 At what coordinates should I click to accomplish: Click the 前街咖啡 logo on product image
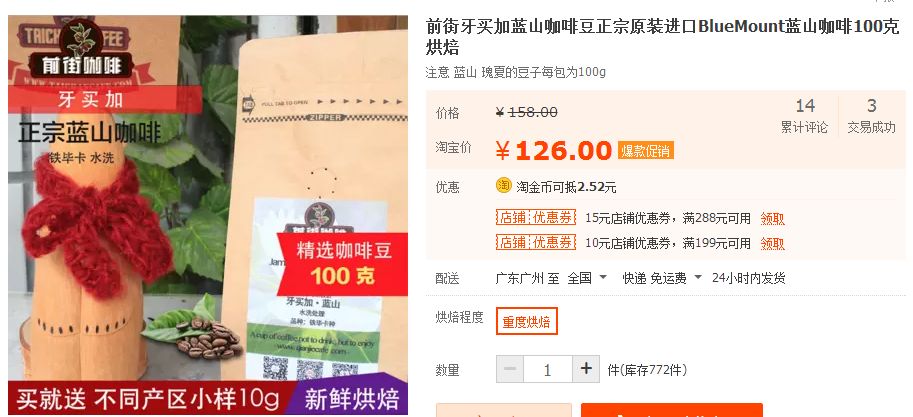81,54
